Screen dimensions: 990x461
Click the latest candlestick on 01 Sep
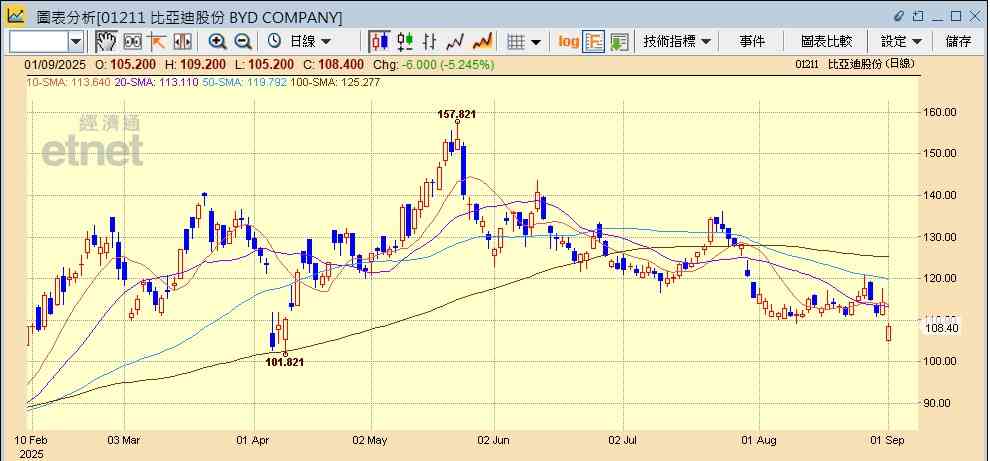pos(889,332)
